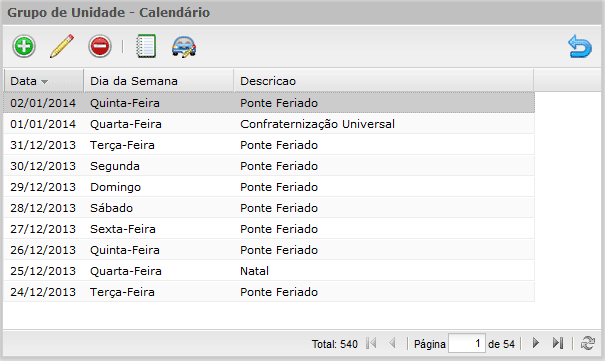
Task: Select the 29/12/2013 Domingo row
Action: point(269,187)
